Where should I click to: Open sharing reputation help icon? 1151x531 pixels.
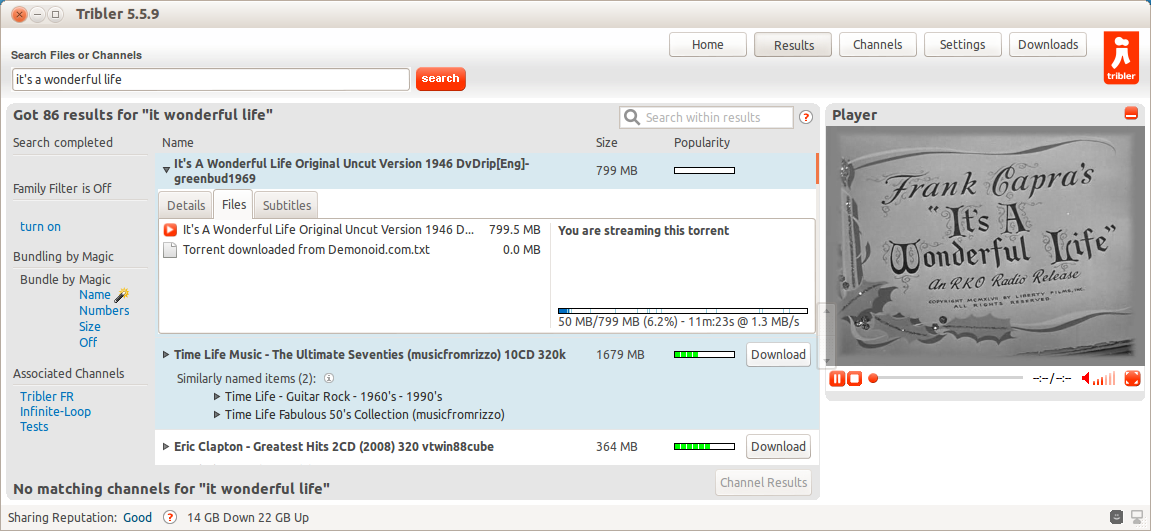[x=170, y=518]
